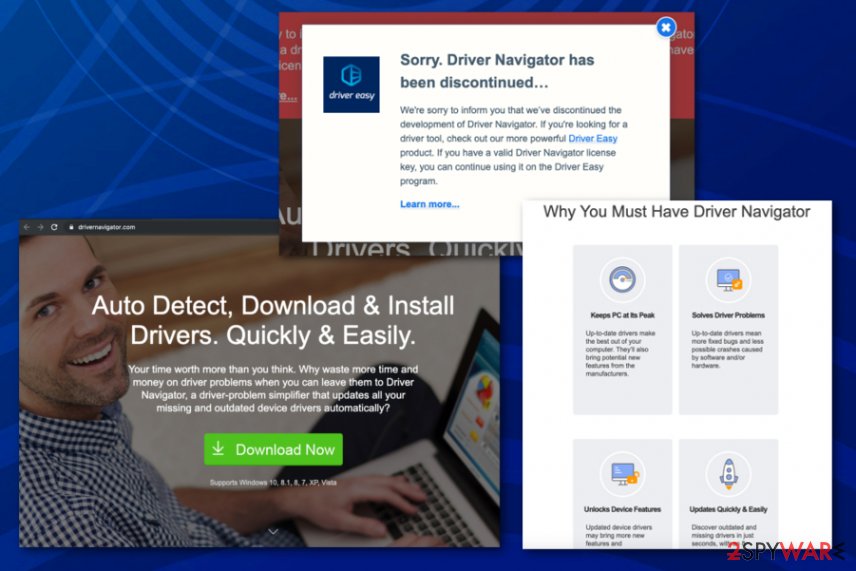Click the Solves Driver Problems monitor icon

pos(728,279)
